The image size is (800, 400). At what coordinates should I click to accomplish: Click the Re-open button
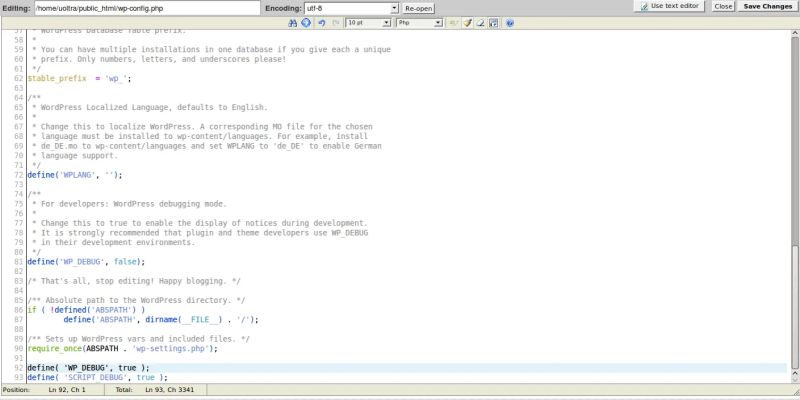click(x=418, y=9)
